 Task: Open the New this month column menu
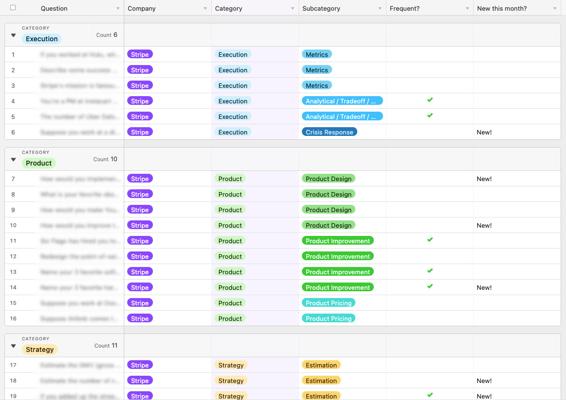(x=555, y=8)
